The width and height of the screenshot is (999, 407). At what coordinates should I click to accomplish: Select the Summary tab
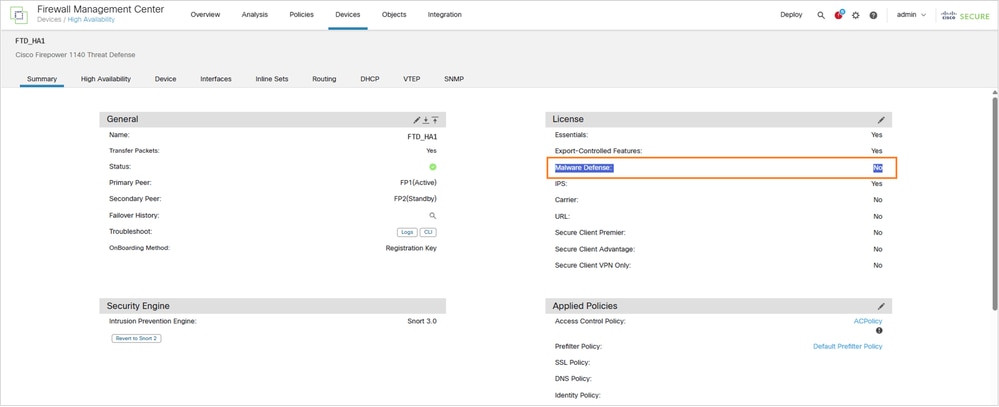pyautogui.click(x=42, y=79)
